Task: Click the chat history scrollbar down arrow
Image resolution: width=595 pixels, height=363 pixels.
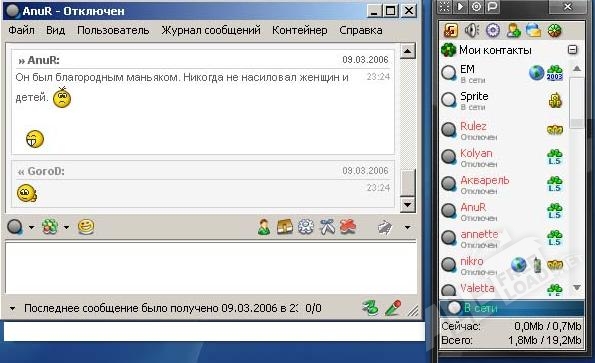Action: [408, 205]
